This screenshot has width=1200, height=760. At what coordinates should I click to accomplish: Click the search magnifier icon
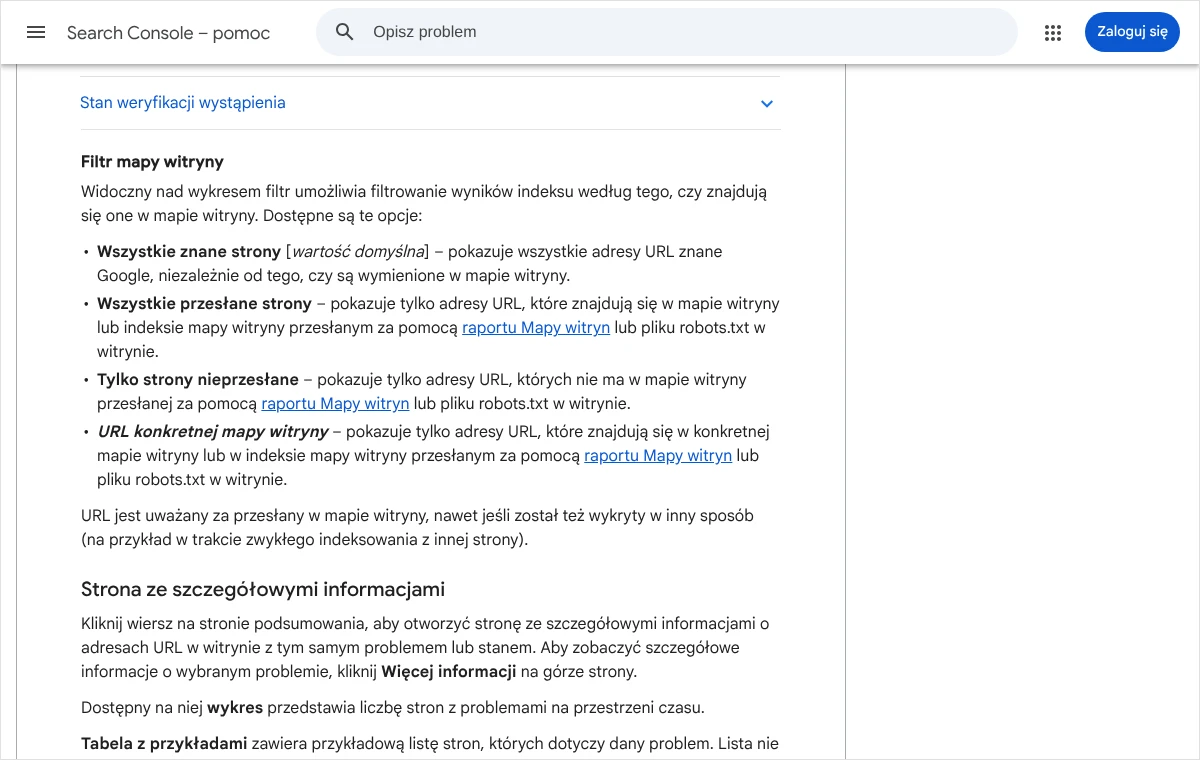pos(345,32)
